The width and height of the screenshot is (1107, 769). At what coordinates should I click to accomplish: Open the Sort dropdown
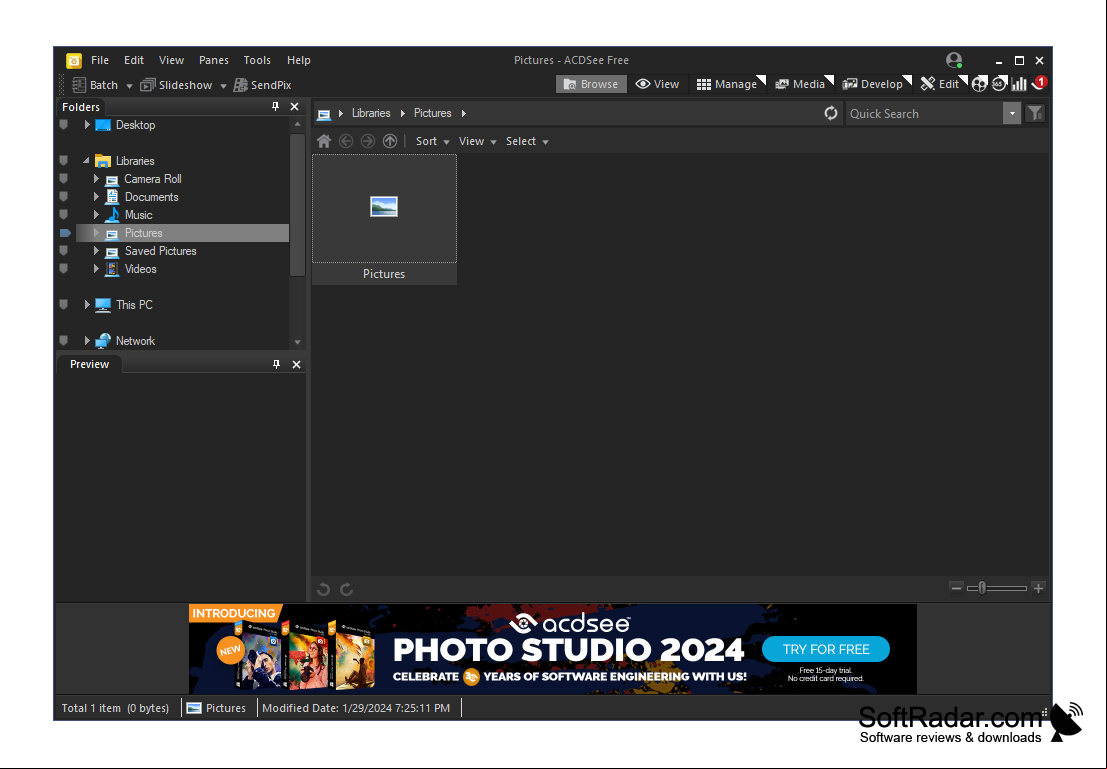pos(432,141)
